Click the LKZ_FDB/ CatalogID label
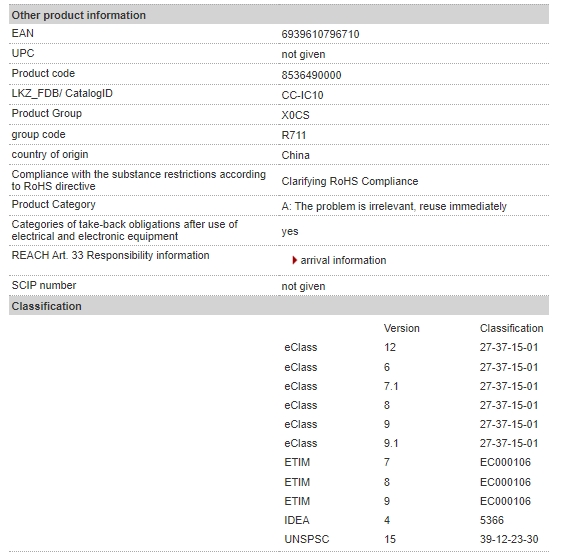 [x=62, y=93]
